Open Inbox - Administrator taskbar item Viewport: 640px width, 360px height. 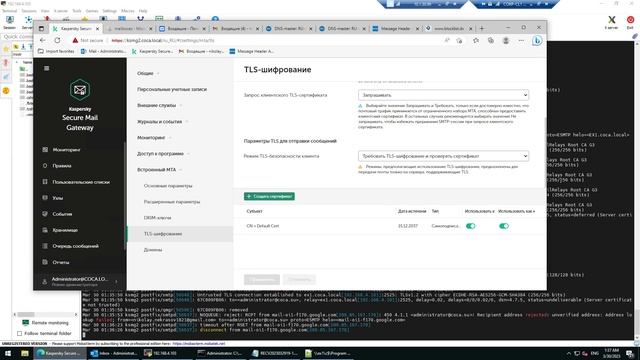coord(114,353)
